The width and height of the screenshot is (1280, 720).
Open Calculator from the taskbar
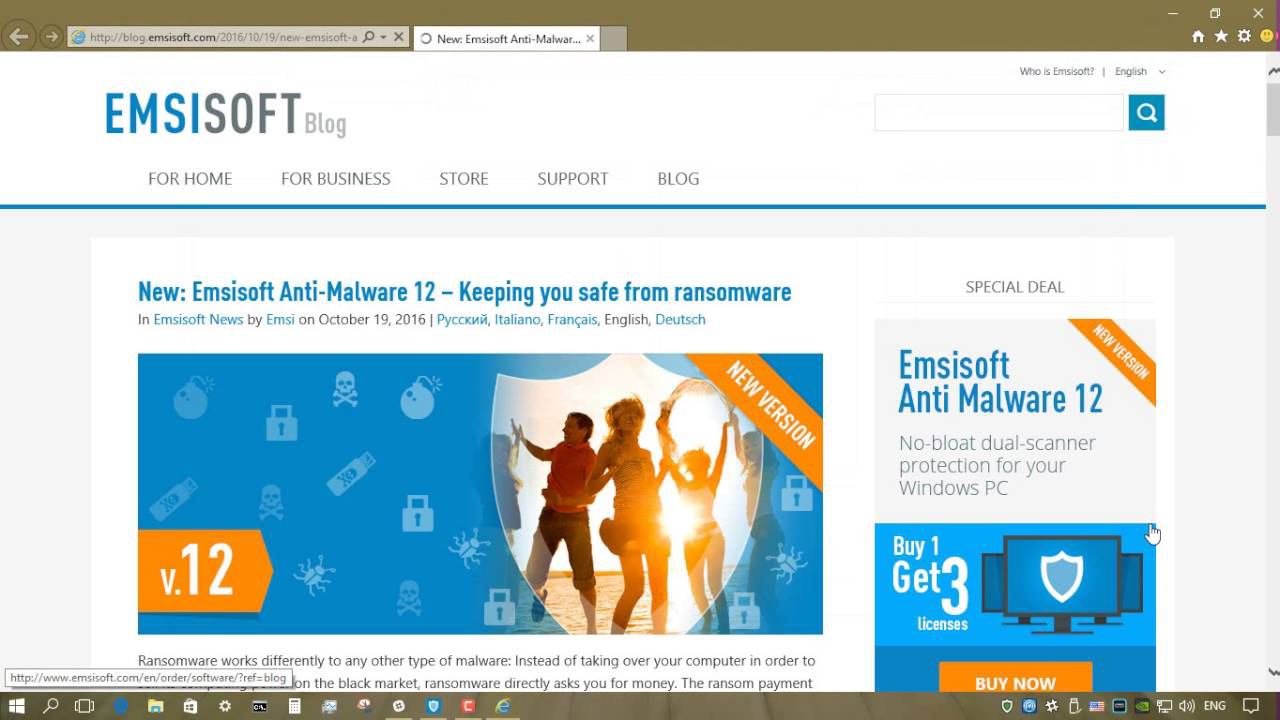click(294, 706)
